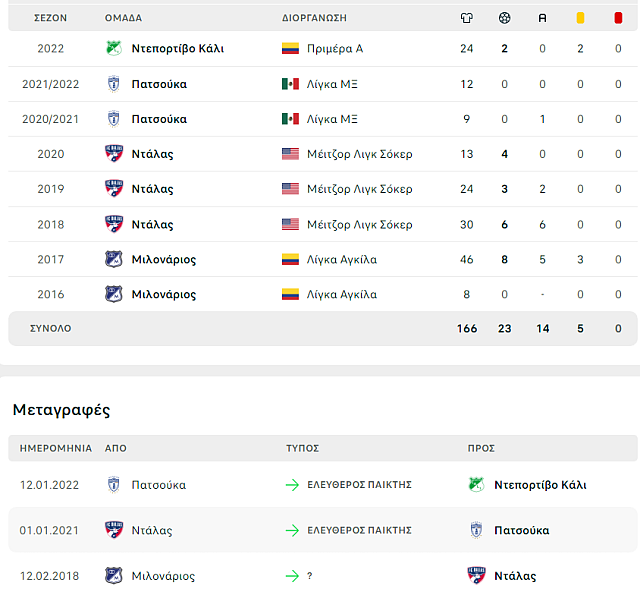The height and width of the screenshot is (595, 640).
Task: Click the shirt appearances column icon
Action: (x=467, y=18)
